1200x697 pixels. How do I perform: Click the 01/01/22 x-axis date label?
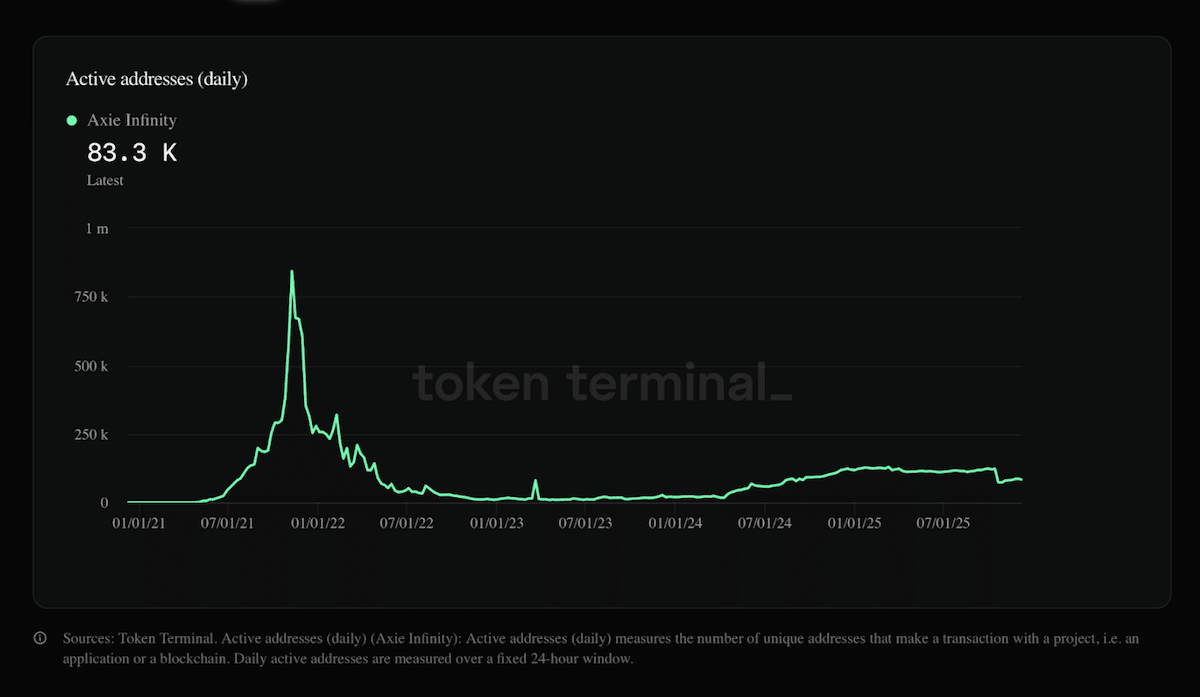click(317, 523)
